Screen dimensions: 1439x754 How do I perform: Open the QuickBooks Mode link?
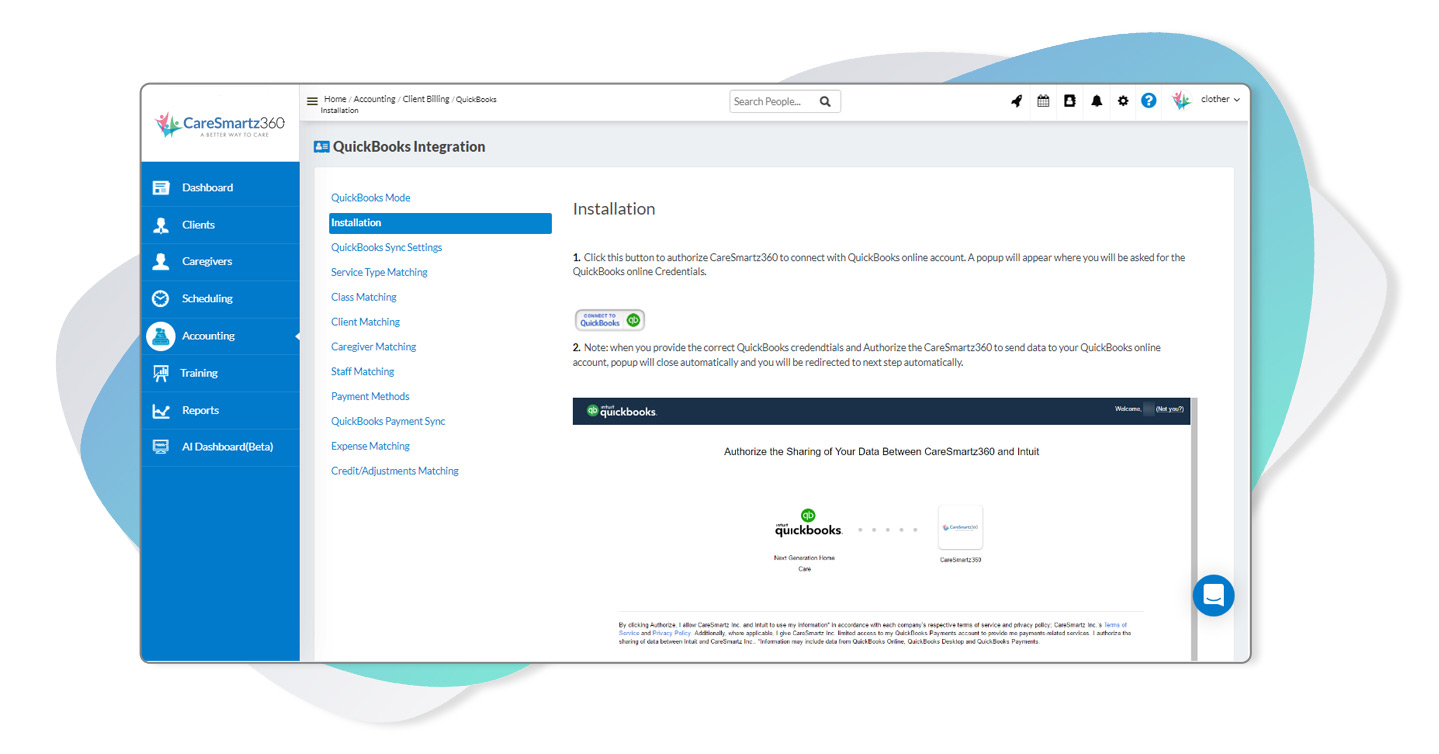point(370,198)
